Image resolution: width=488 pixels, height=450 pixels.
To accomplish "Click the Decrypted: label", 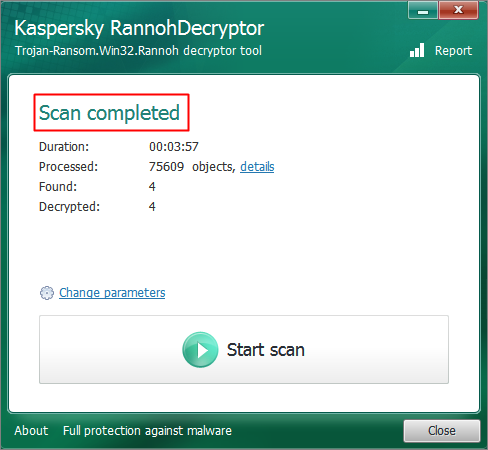I will 69,207.
